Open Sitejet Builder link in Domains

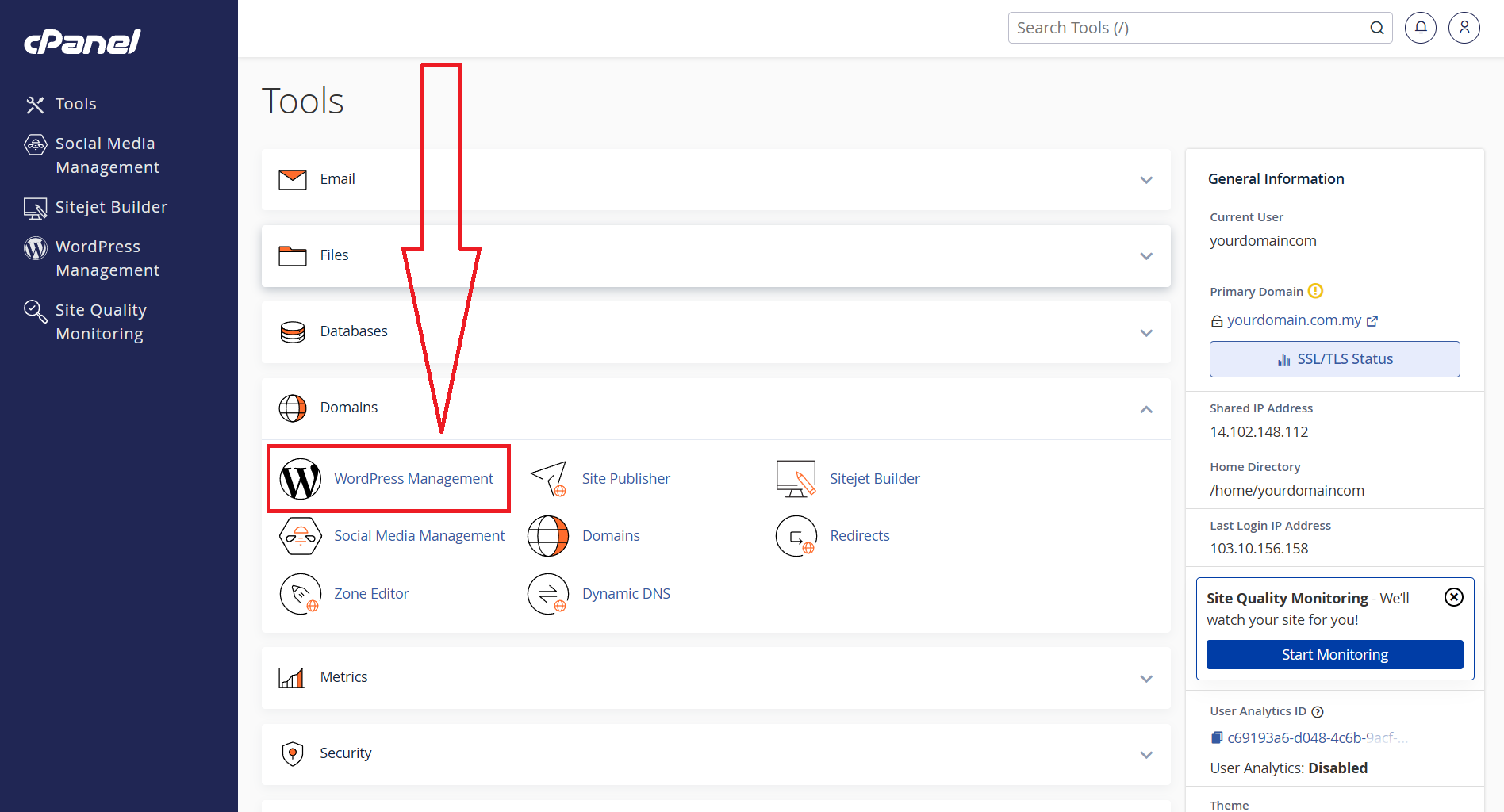click(x=875, y=479)
